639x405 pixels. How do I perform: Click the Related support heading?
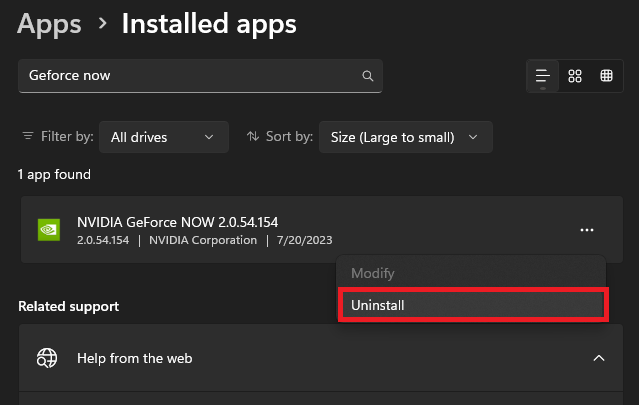(x=68, y=306)
